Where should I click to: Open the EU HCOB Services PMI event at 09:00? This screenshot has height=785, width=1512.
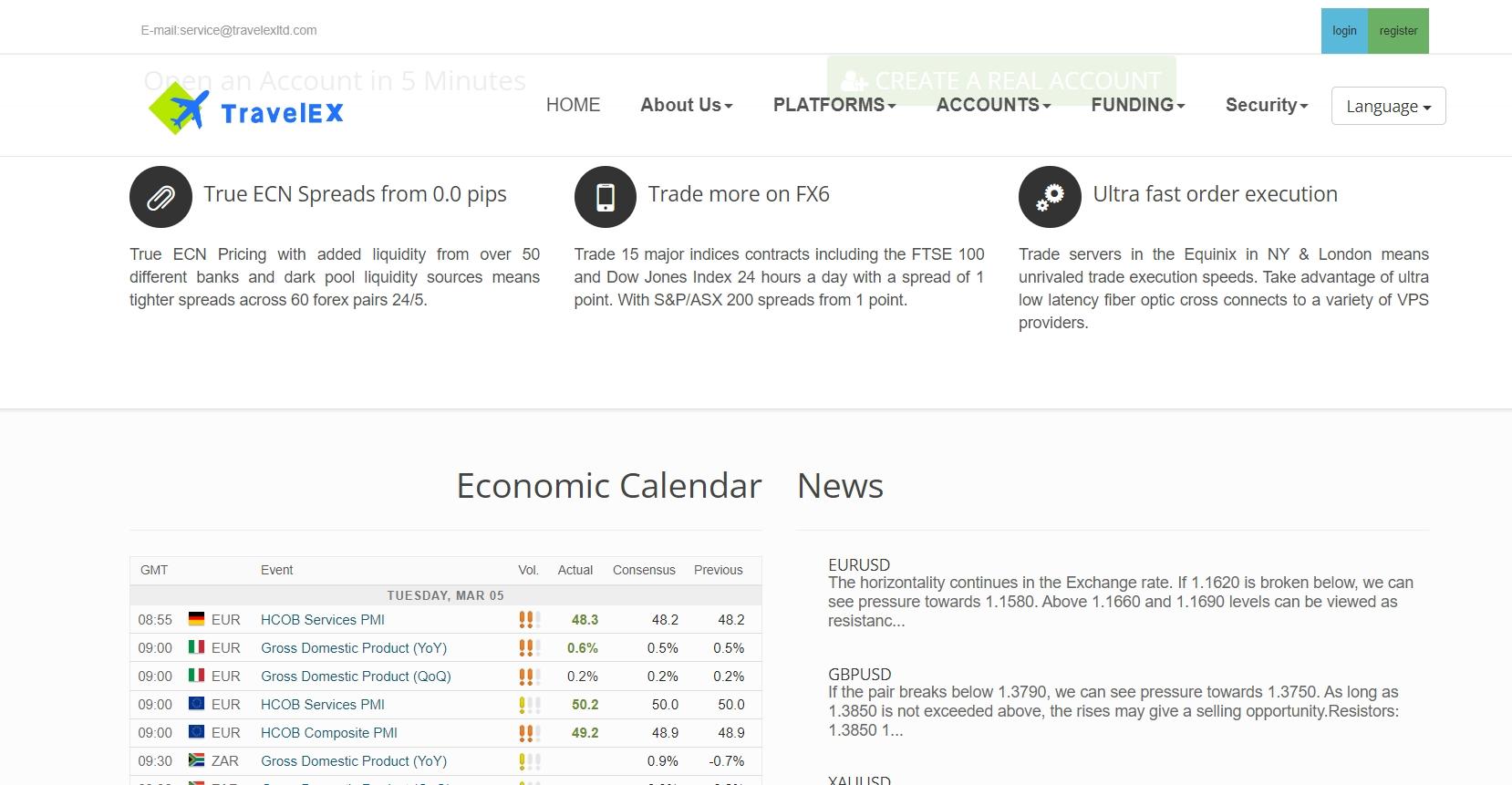point(323,705)
